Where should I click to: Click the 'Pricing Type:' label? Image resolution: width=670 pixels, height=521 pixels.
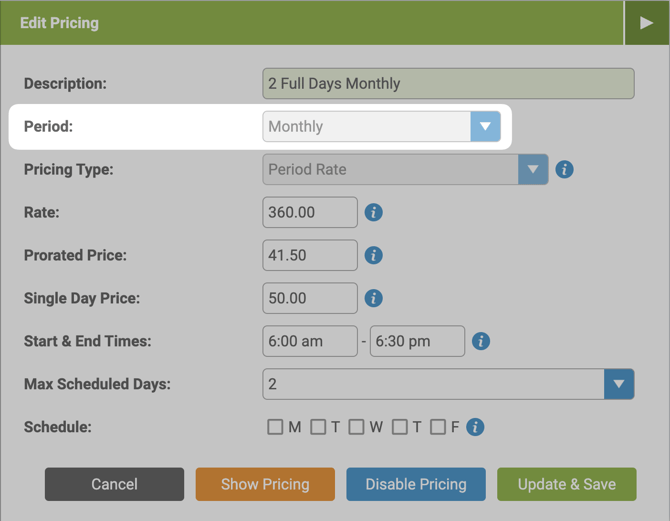[x=69, y=170]
